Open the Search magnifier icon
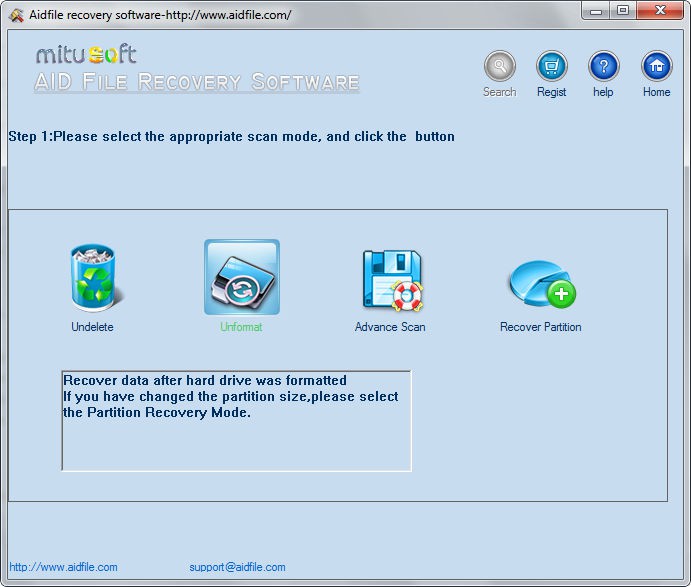This screenshot has width=691, height=587. [x=500, y=66]
